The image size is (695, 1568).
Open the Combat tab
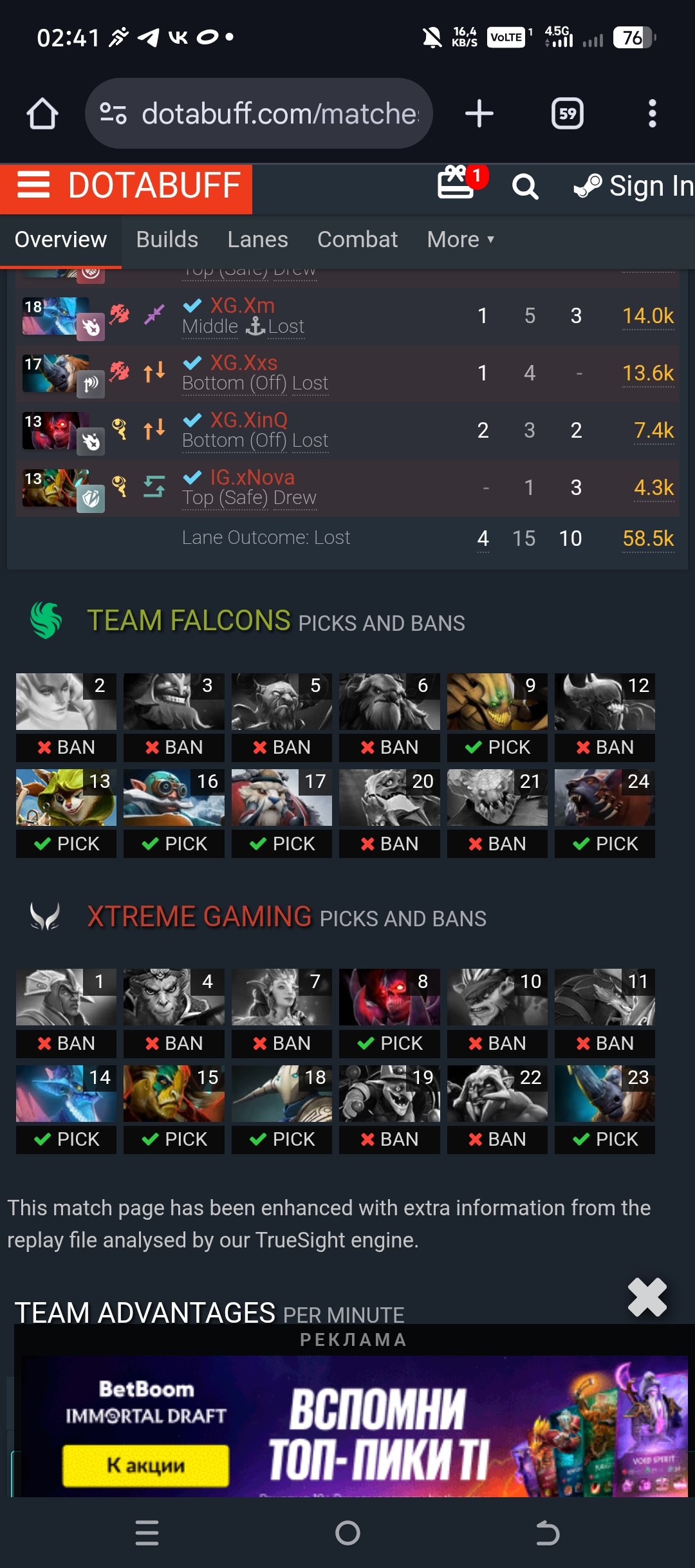(x=358, y=239)
